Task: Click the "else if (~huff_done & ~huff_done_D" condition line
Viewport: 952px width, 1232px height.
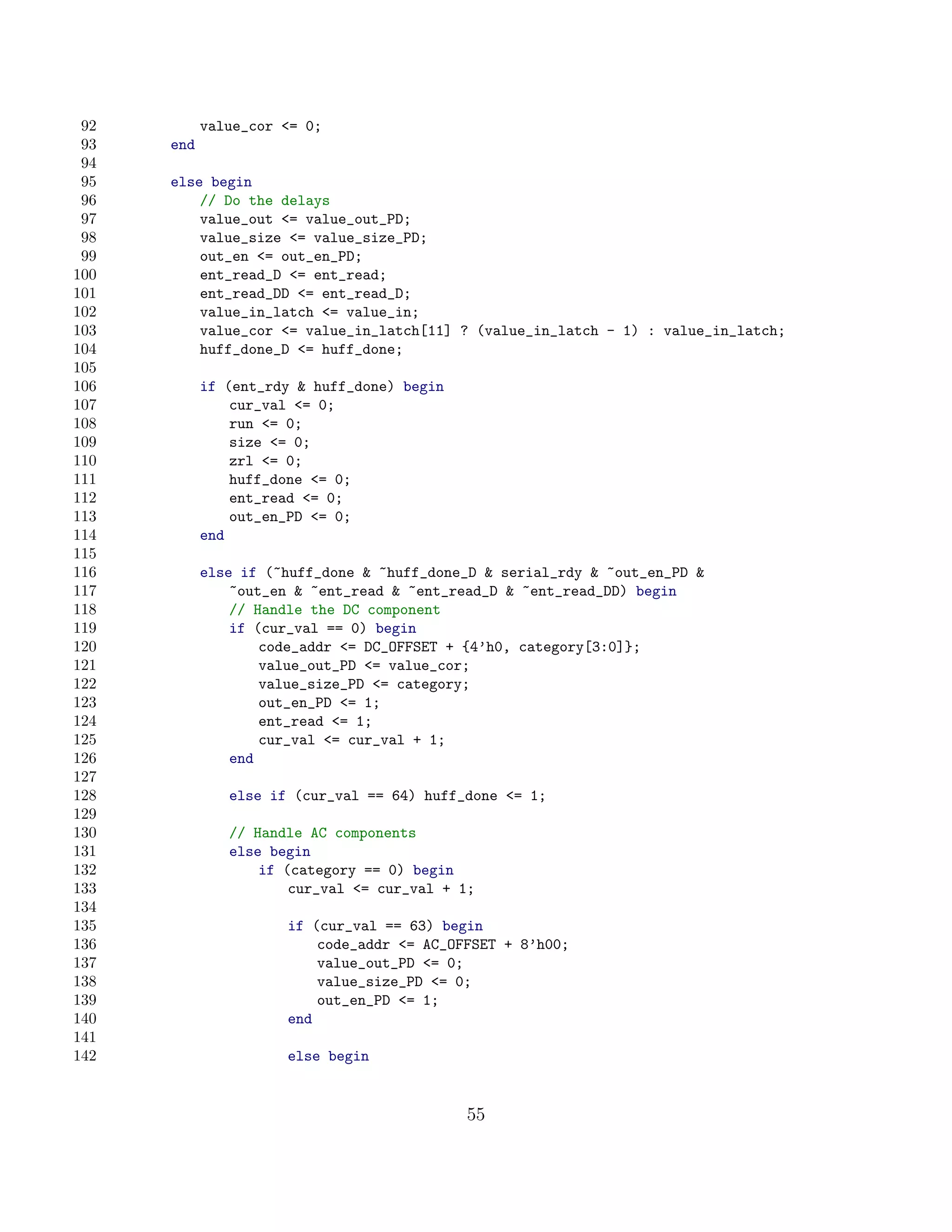Action: (452, 573)
